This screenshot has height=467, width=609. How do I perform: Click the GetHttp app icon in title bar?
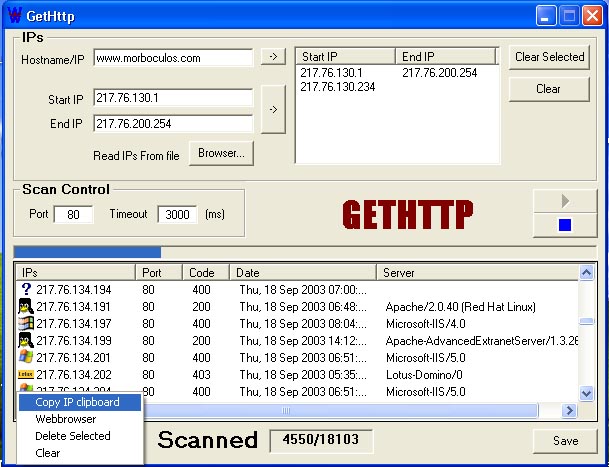[14, 16]
